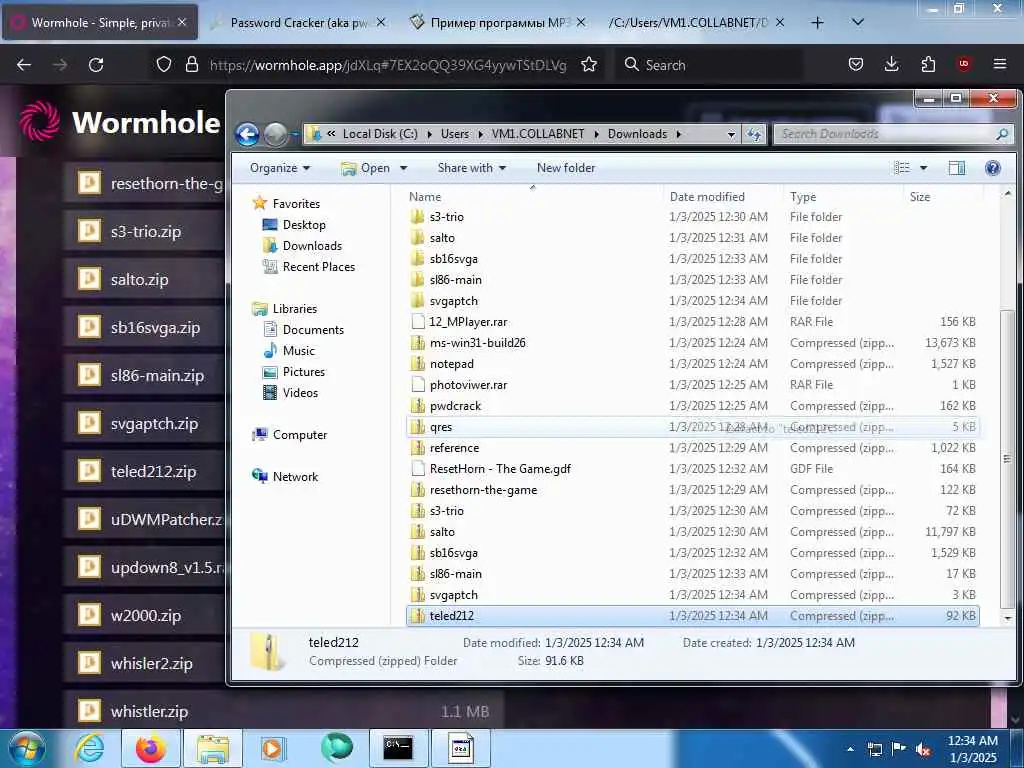Click the New folder button

click(566, 168)
